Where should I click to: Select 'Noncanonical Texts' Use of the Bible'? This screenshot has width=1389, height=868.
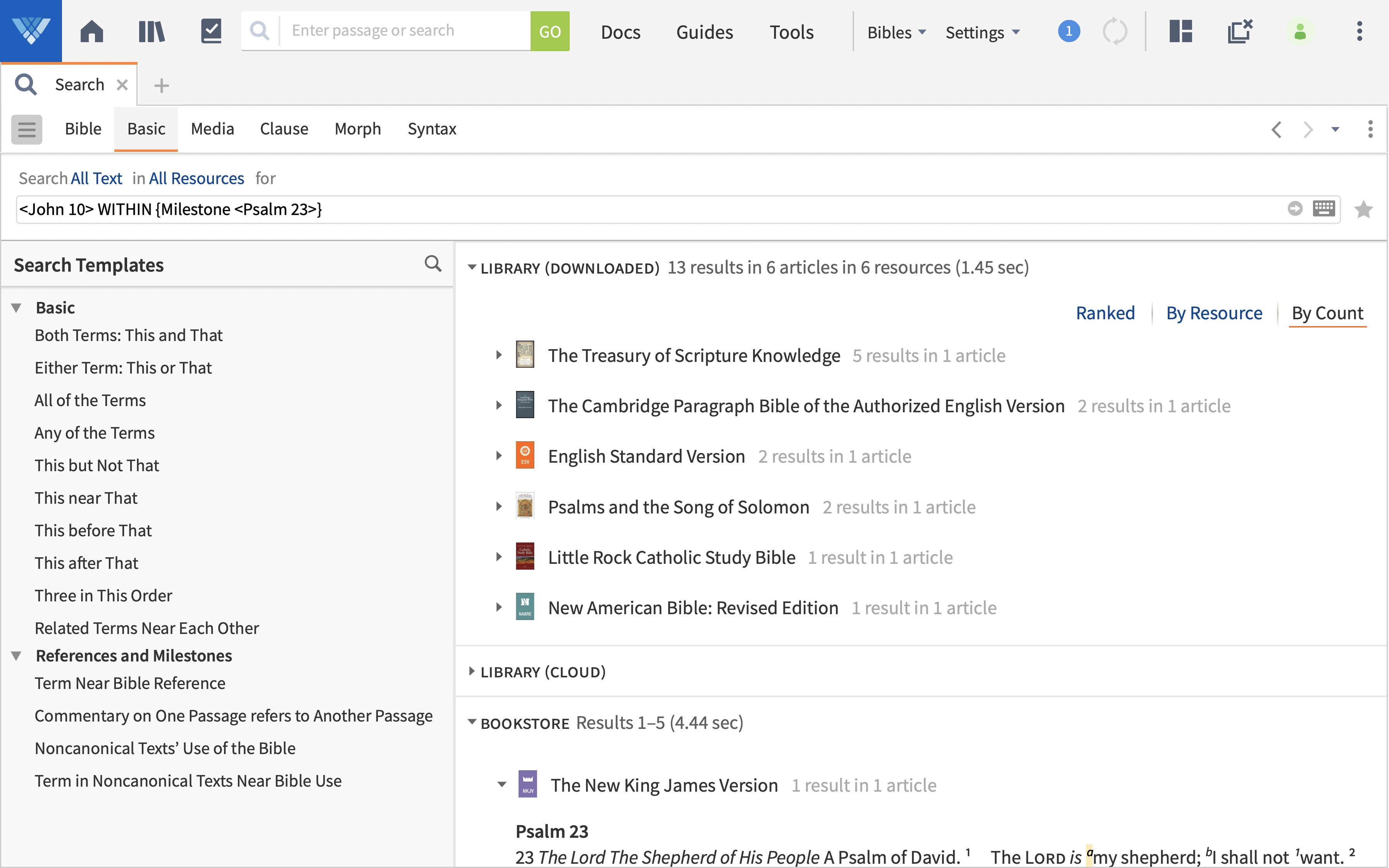pos(165,748)
